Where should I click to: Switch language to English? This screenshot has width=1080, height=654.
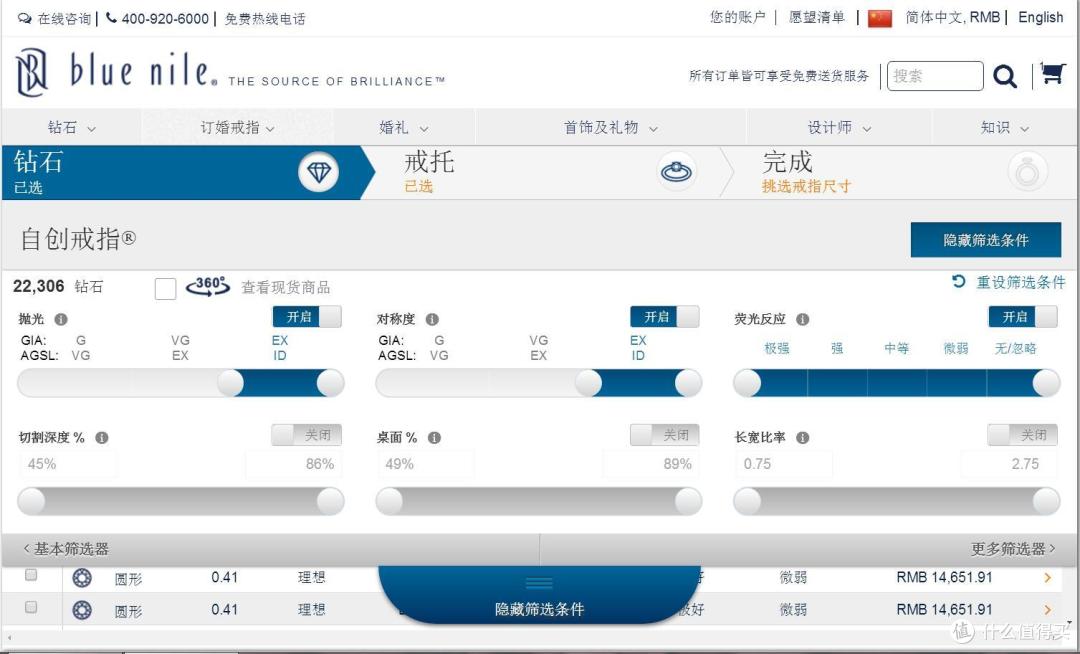point(1041,17)
